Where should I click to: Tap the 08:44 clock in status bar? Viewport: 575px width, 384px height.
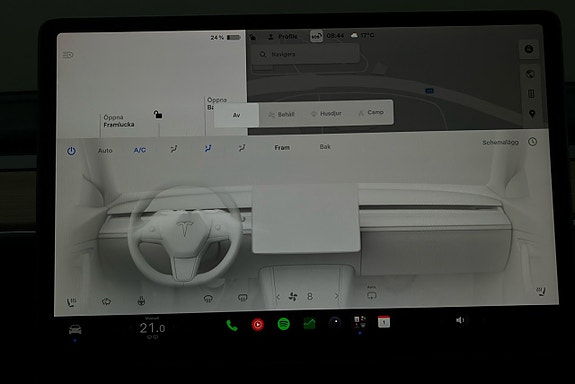coord(335,36)
